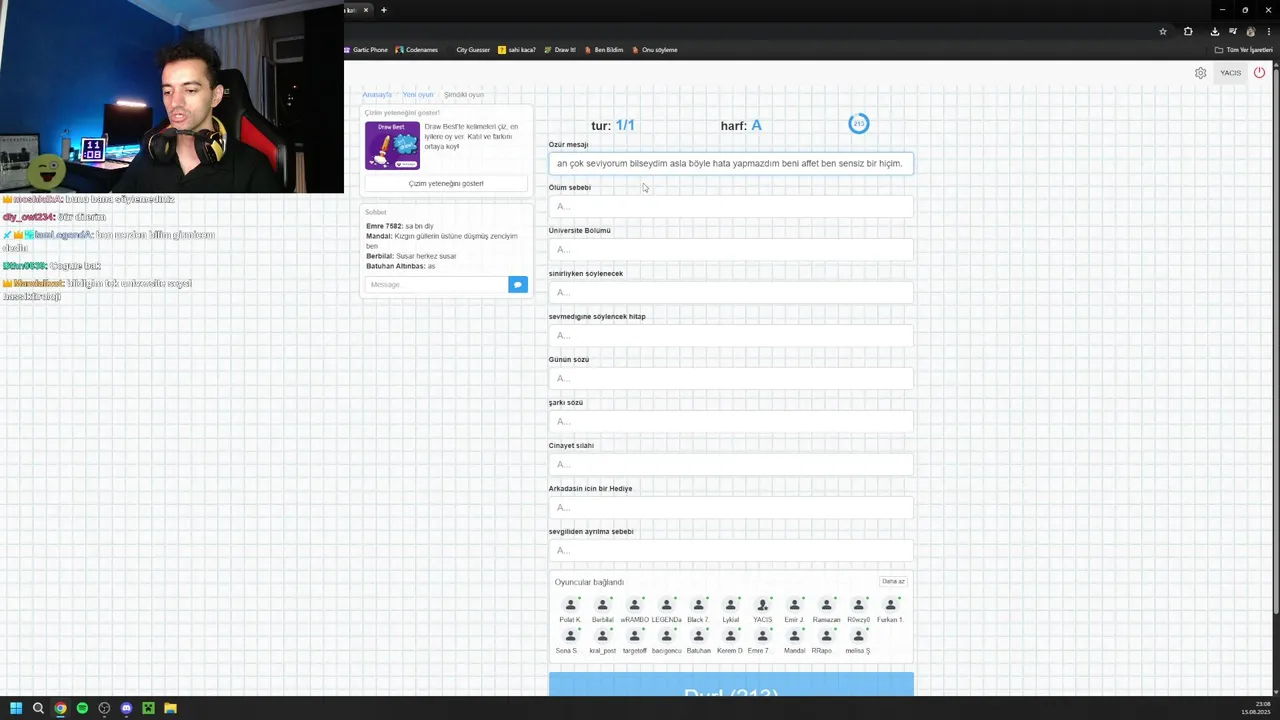This screenshot has width=1280, height=720.
Task: Focus the Cinayet silahı answer field
Action: [x=731, y=464]
